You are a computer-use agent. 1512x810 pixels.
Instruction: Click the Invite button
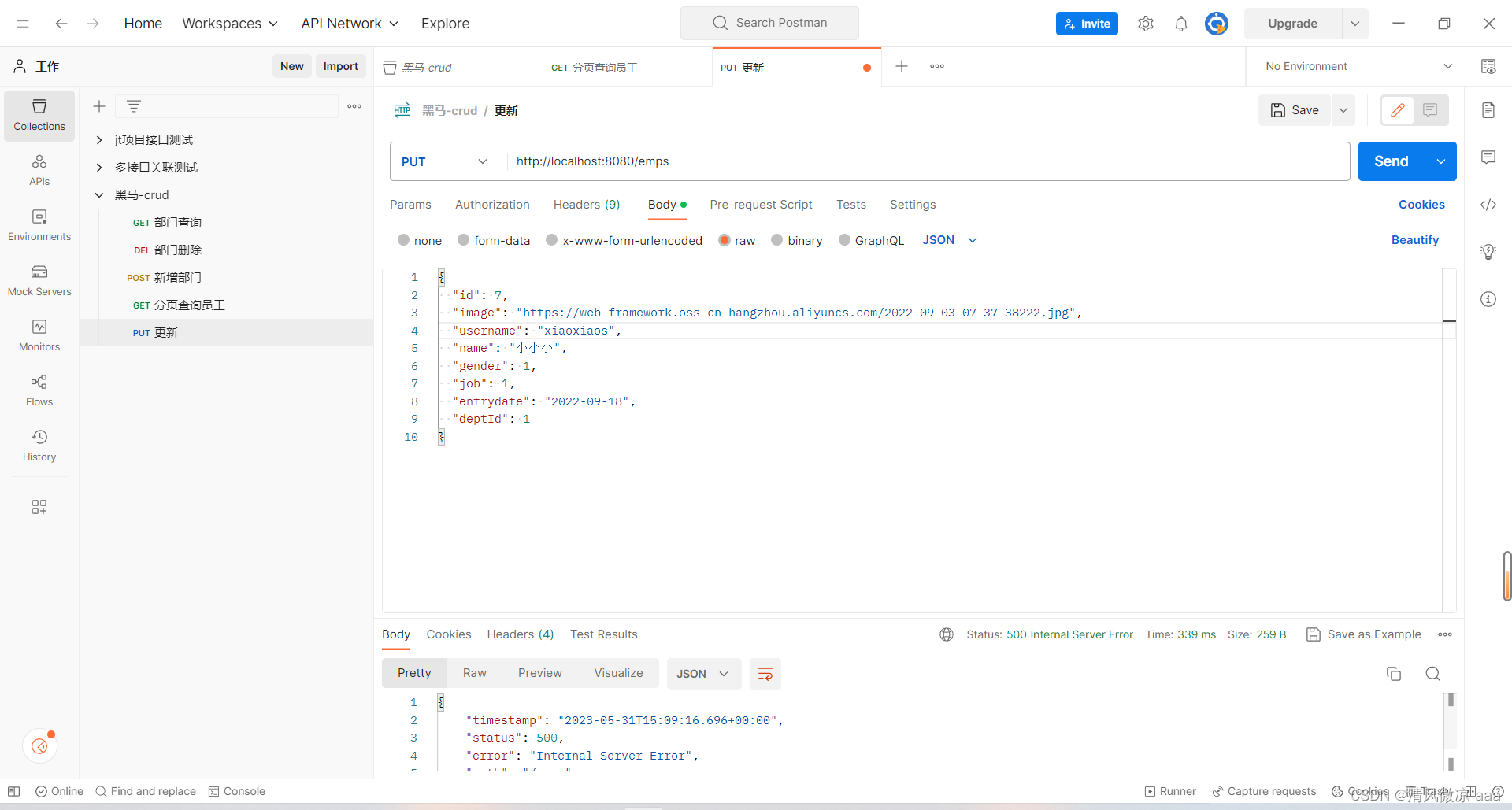pyautogui.click(x=1087, y=24)
